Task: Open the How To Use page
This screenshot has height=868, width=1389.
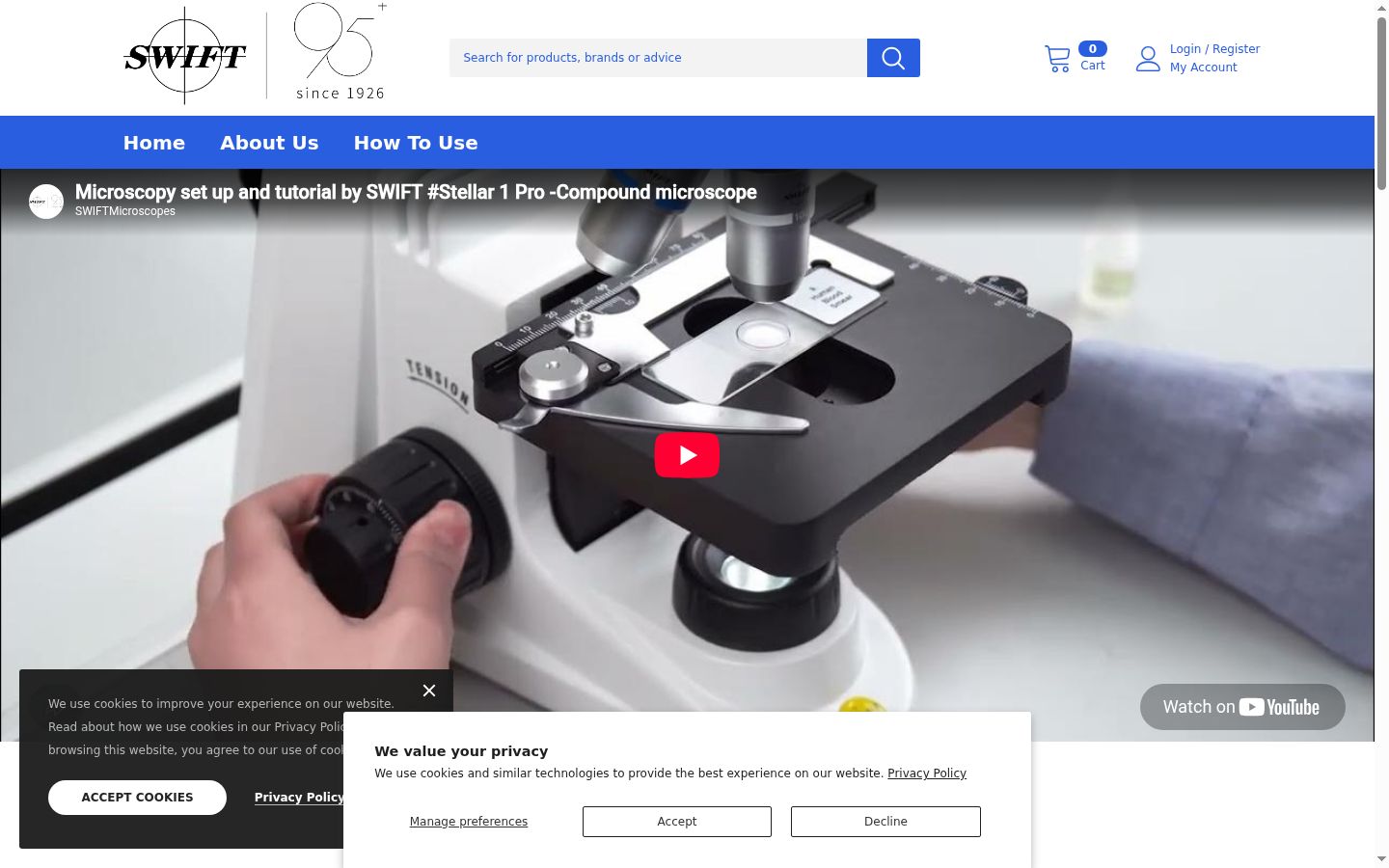Action: [x=416, y=143]
